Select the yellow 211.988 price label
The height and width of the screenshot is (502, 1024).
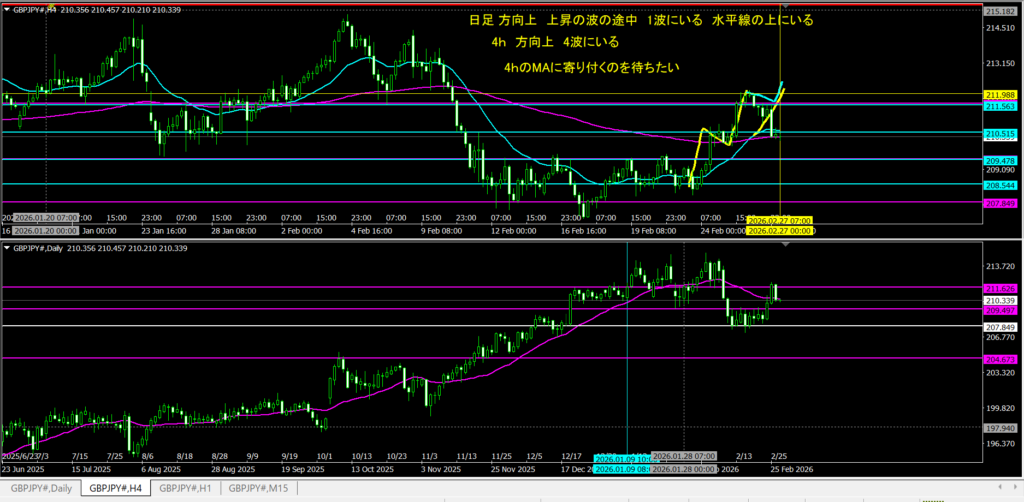[x=1001, y=95]
